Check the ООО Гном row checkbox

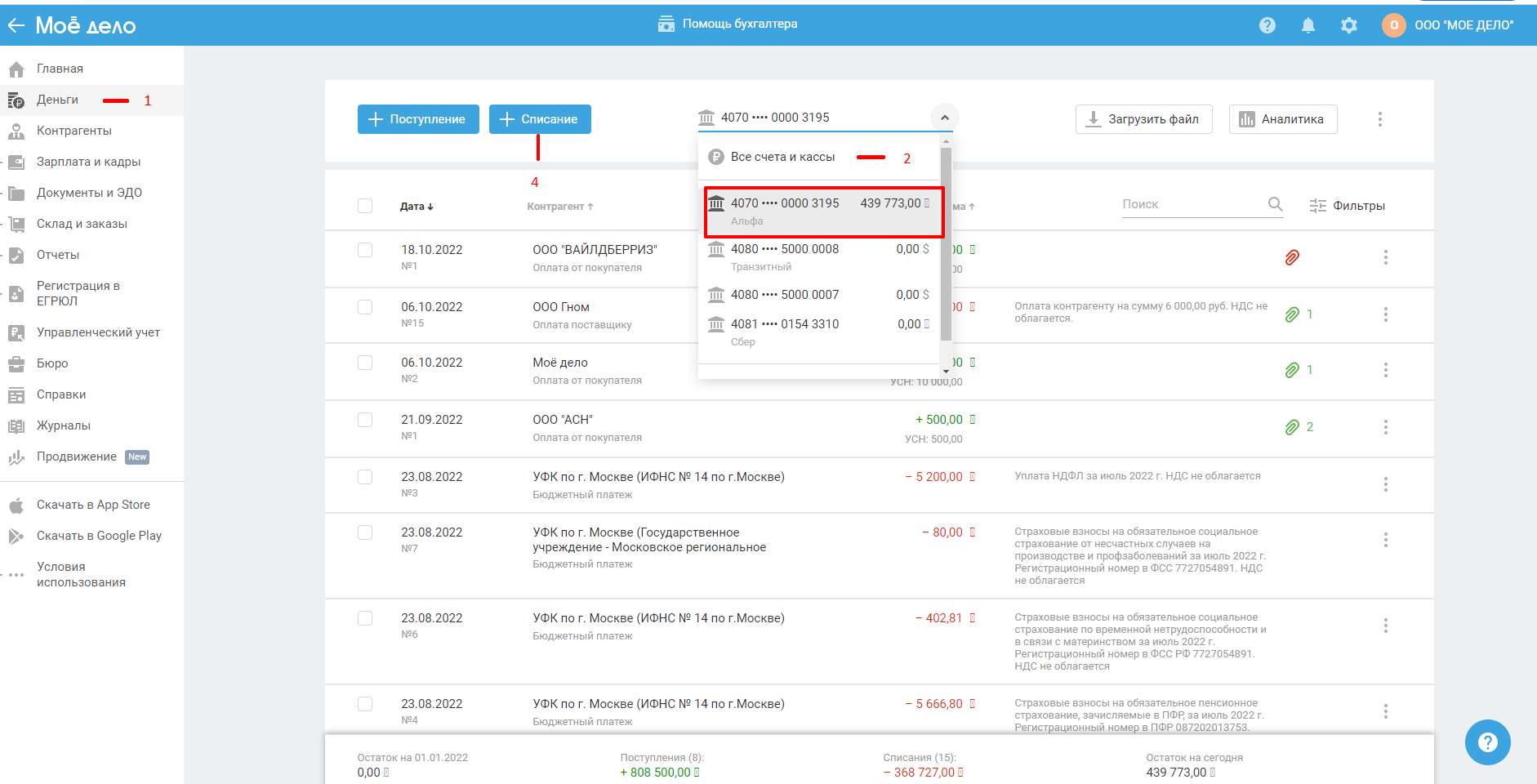[365, 307]
